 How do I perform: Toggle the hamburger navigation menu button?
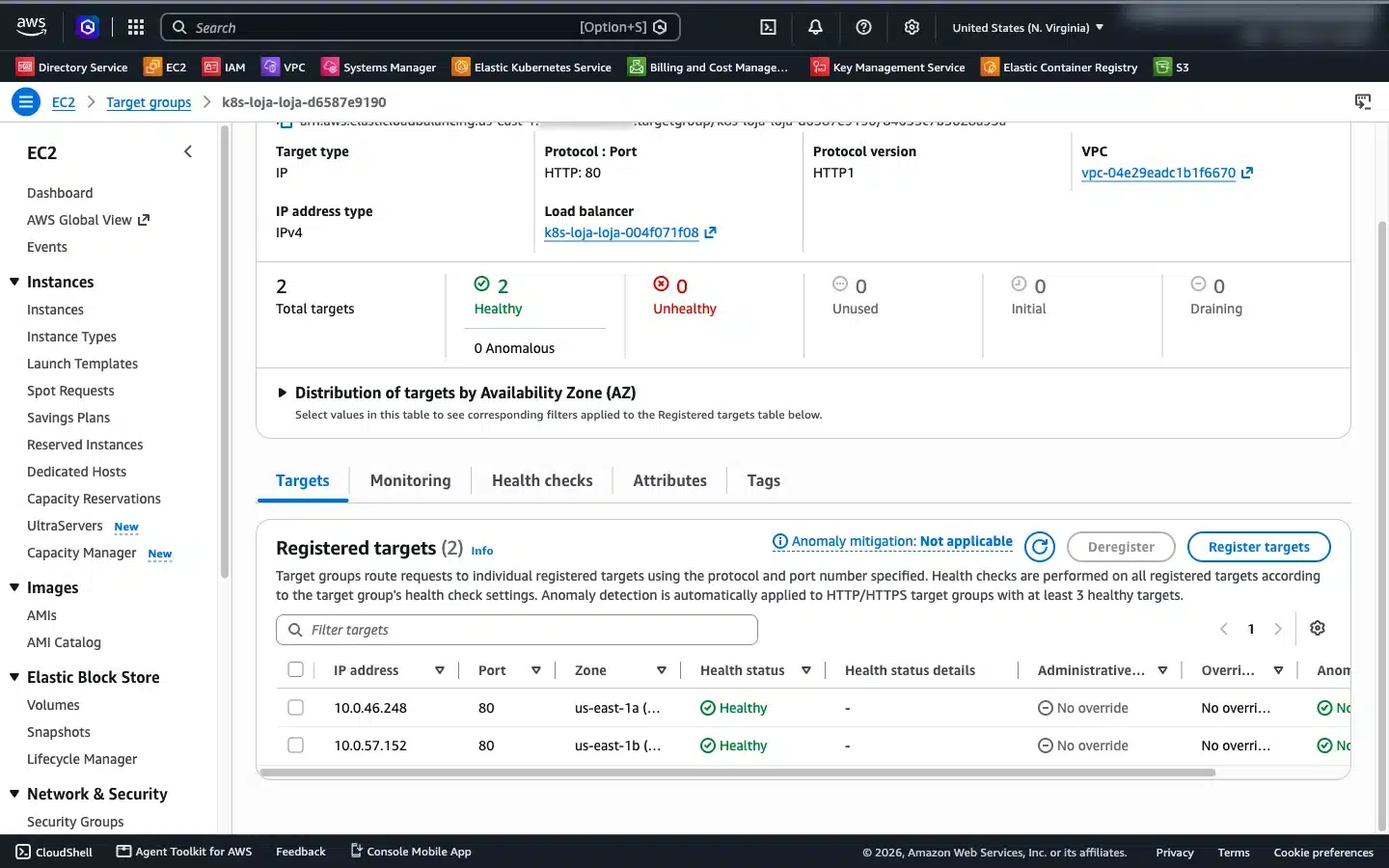pyautogui.click(x=26, y=101)
